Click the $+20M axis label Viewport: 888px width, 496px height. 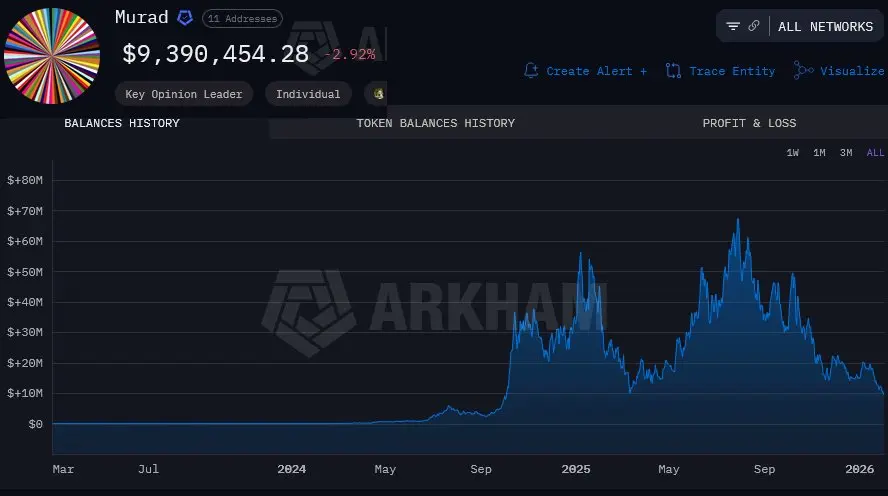[x=25, y=363]
